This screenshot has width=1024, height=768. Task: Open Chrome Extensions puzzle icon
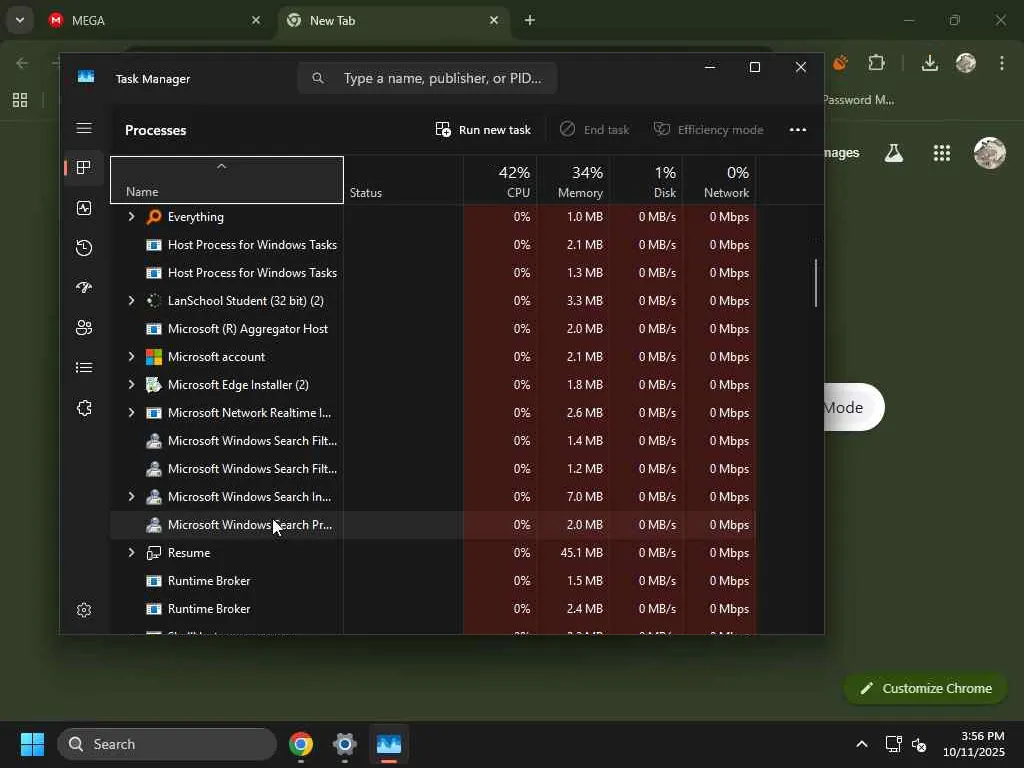tap(876, 63)
